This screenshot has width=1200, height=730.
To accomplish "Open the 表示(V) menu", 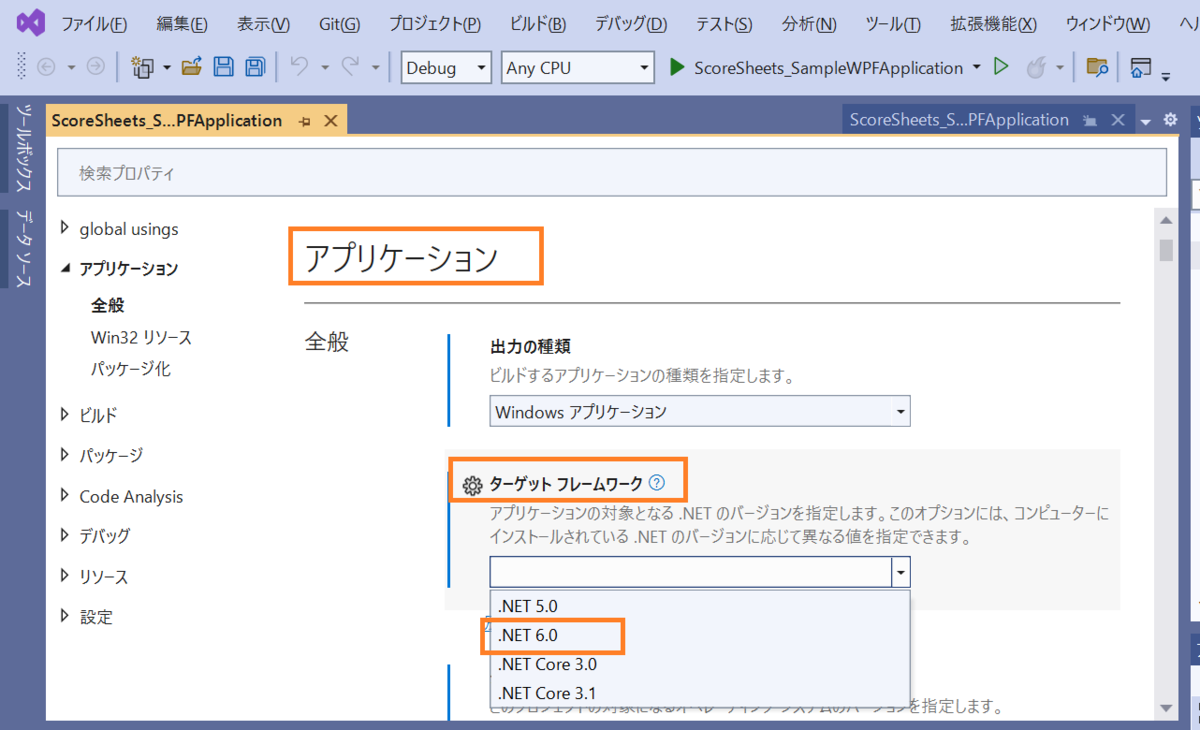I will [263, 24].
